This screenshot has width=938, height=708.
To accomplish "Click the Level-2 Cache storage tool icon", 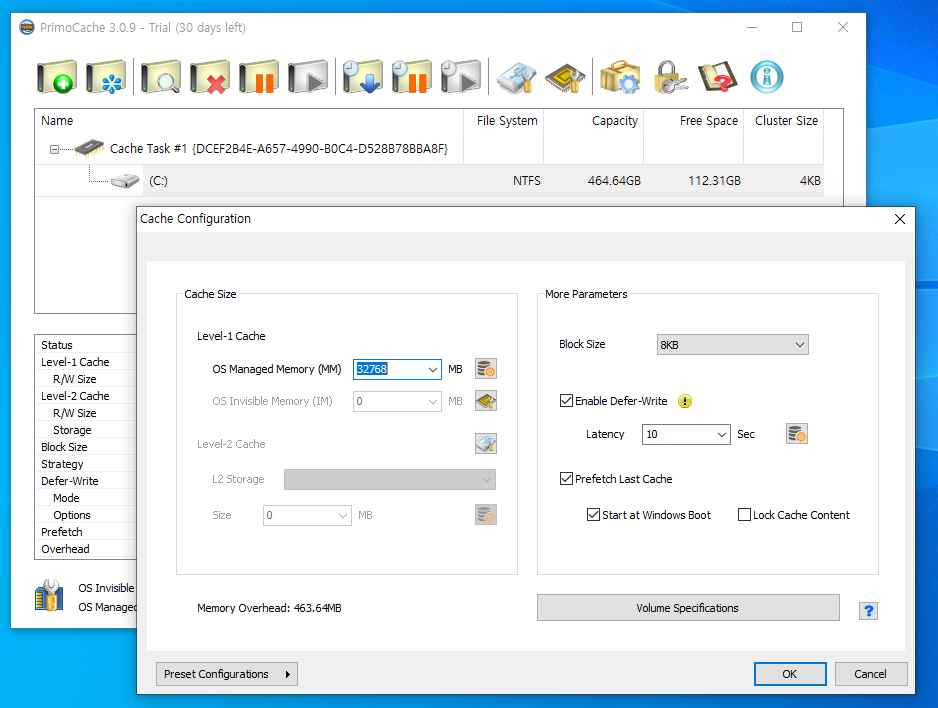I will [x=486, y=444].
